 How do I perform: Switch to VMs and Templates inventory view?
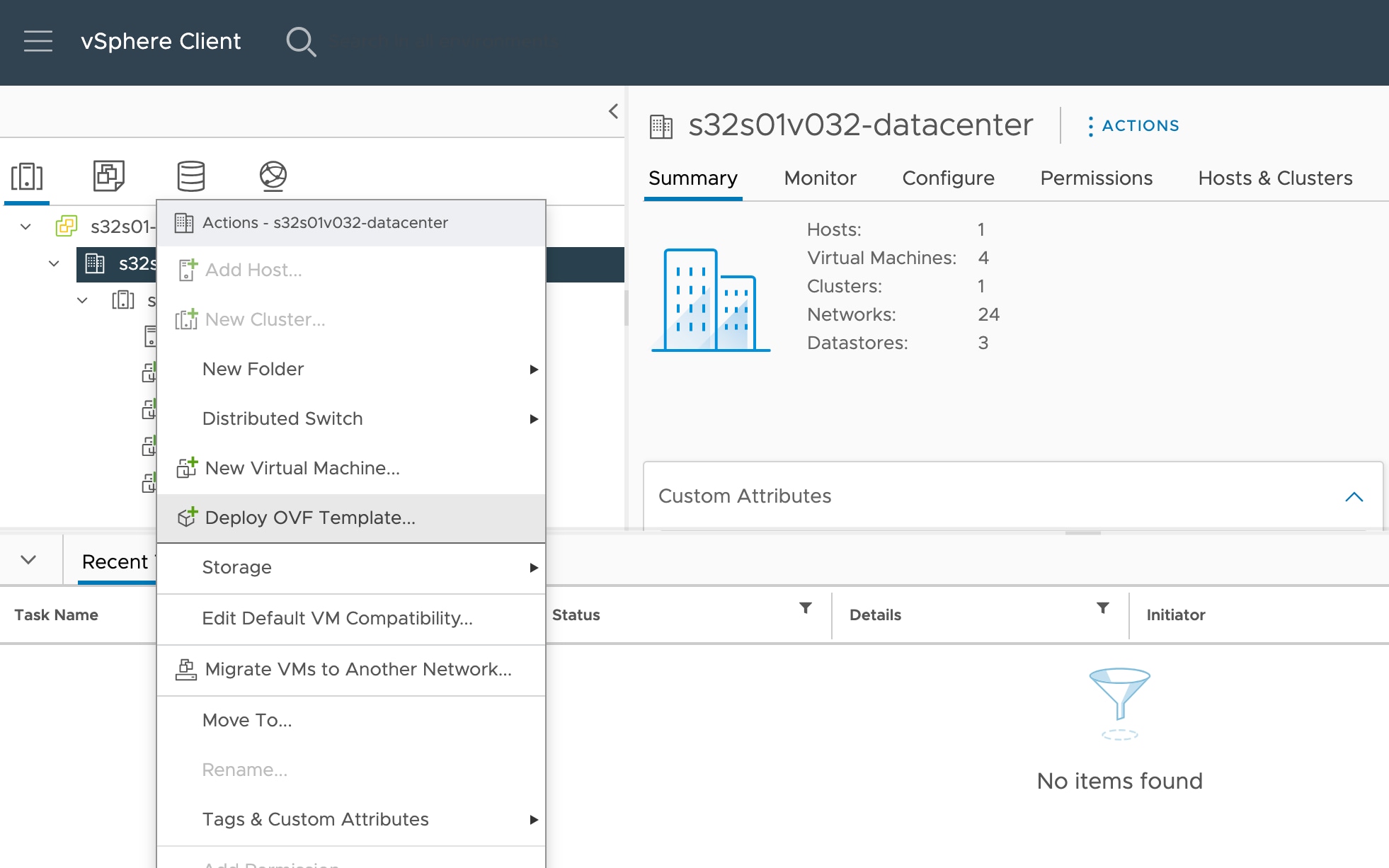(109, 176)
